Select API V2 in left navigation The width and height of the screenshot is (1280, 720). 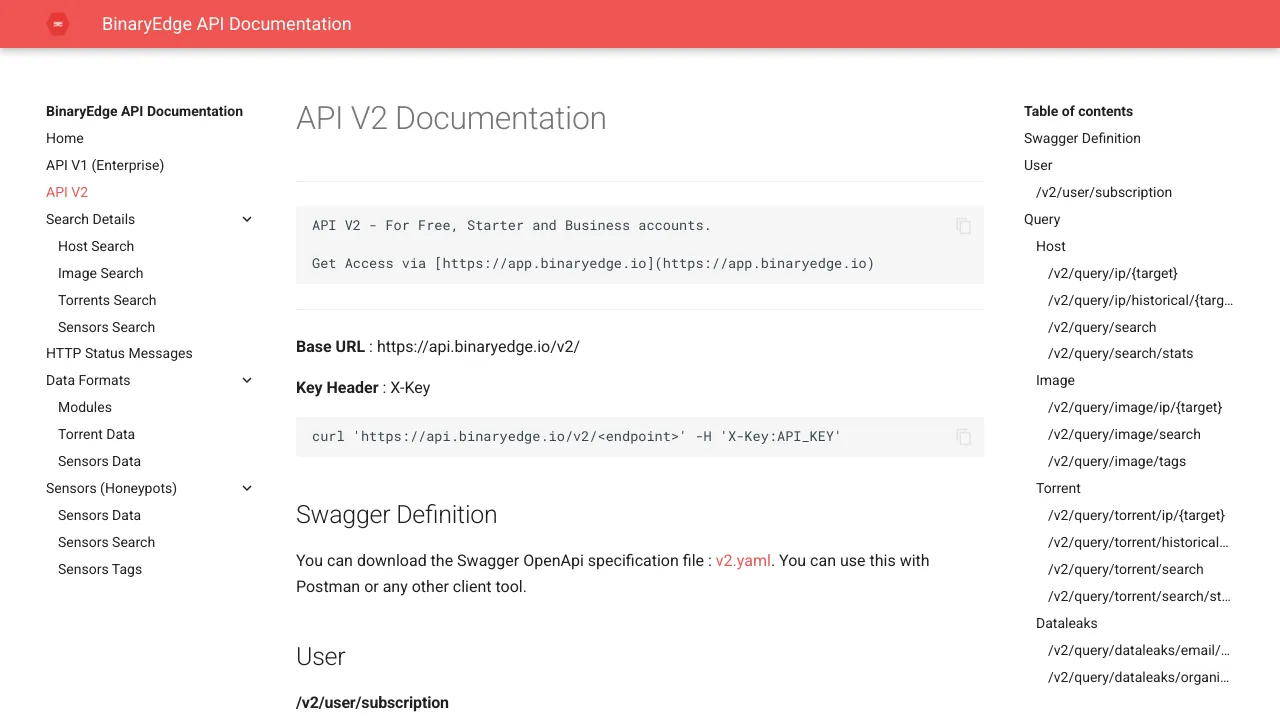pos(67,192)
